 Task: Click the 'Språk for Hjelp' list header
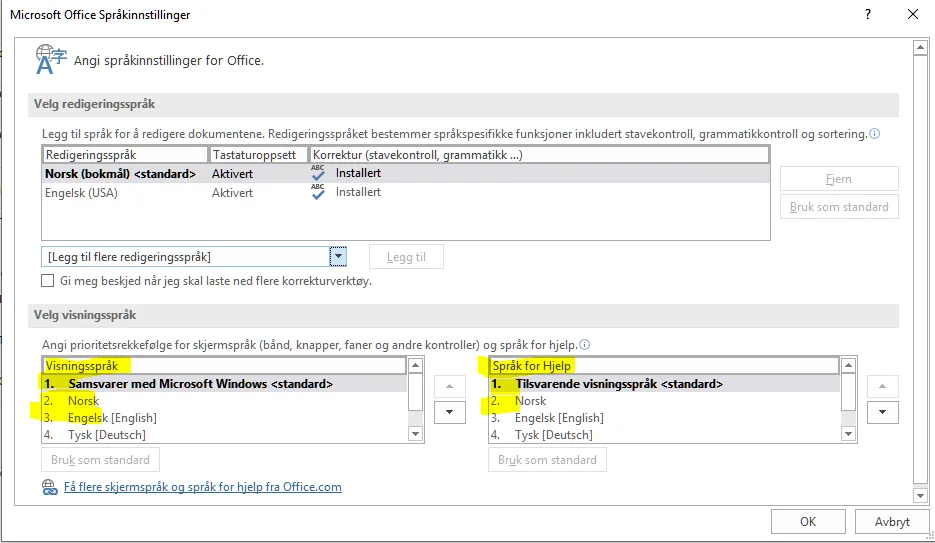[x=664, y=365]
